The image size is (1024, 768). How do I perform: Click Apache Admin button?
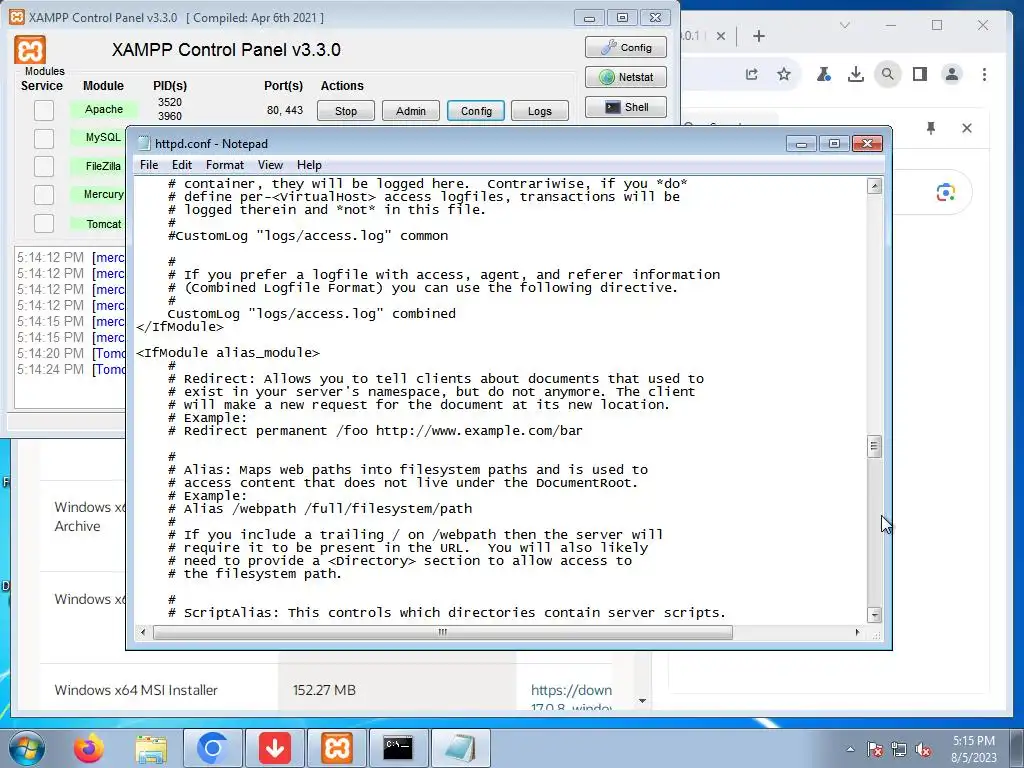pos(411,111)
